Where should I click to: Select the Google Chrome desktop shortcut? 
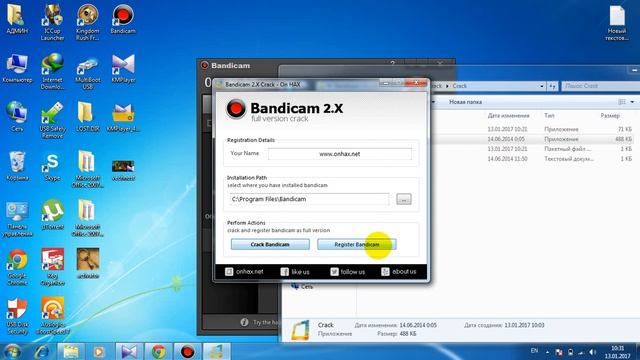point(17,267)
